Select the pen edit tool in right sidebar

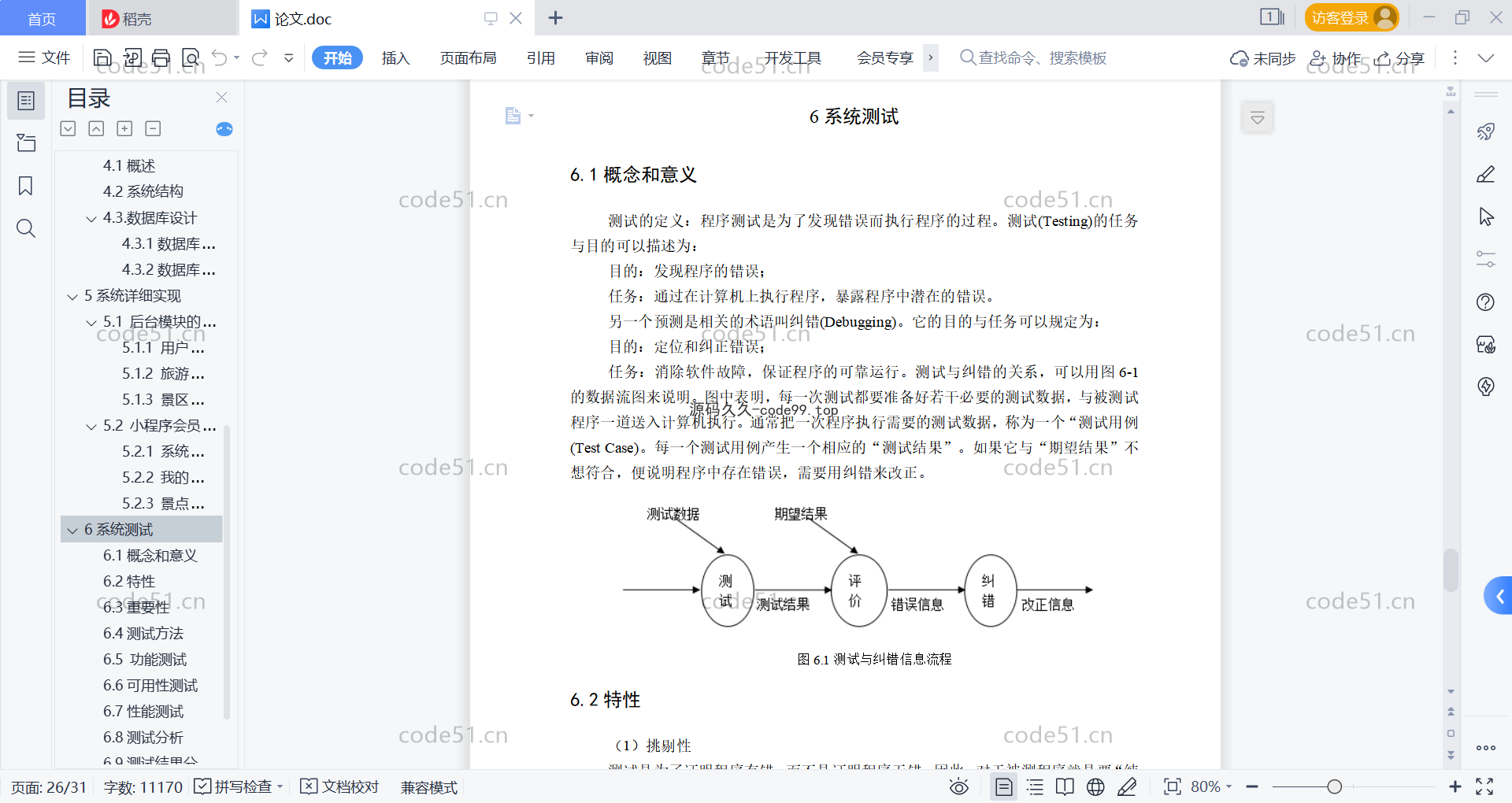click(x=1485, y=174)
